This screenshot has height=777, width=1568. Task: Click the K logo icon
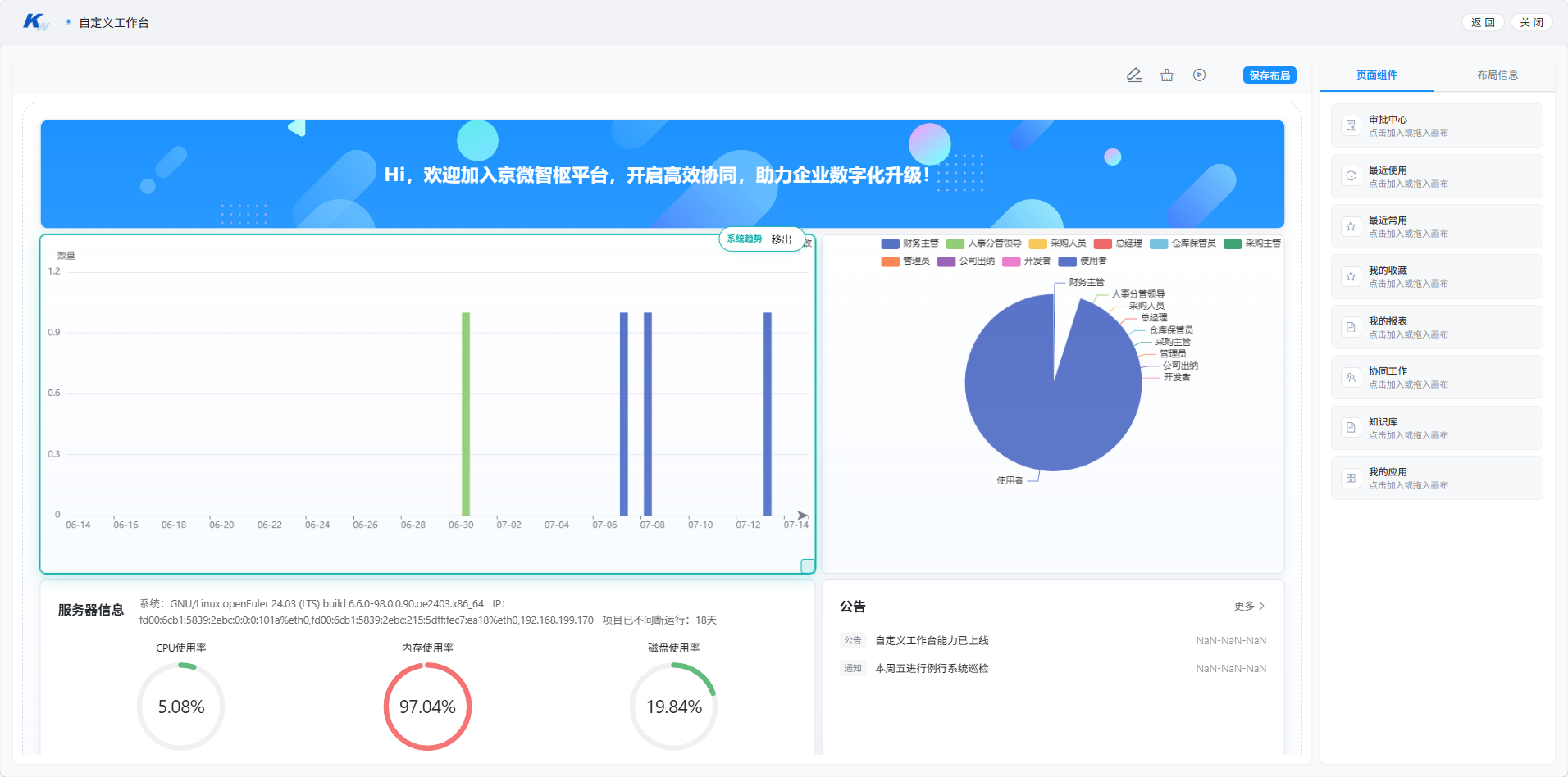click(x=35, y=22)
